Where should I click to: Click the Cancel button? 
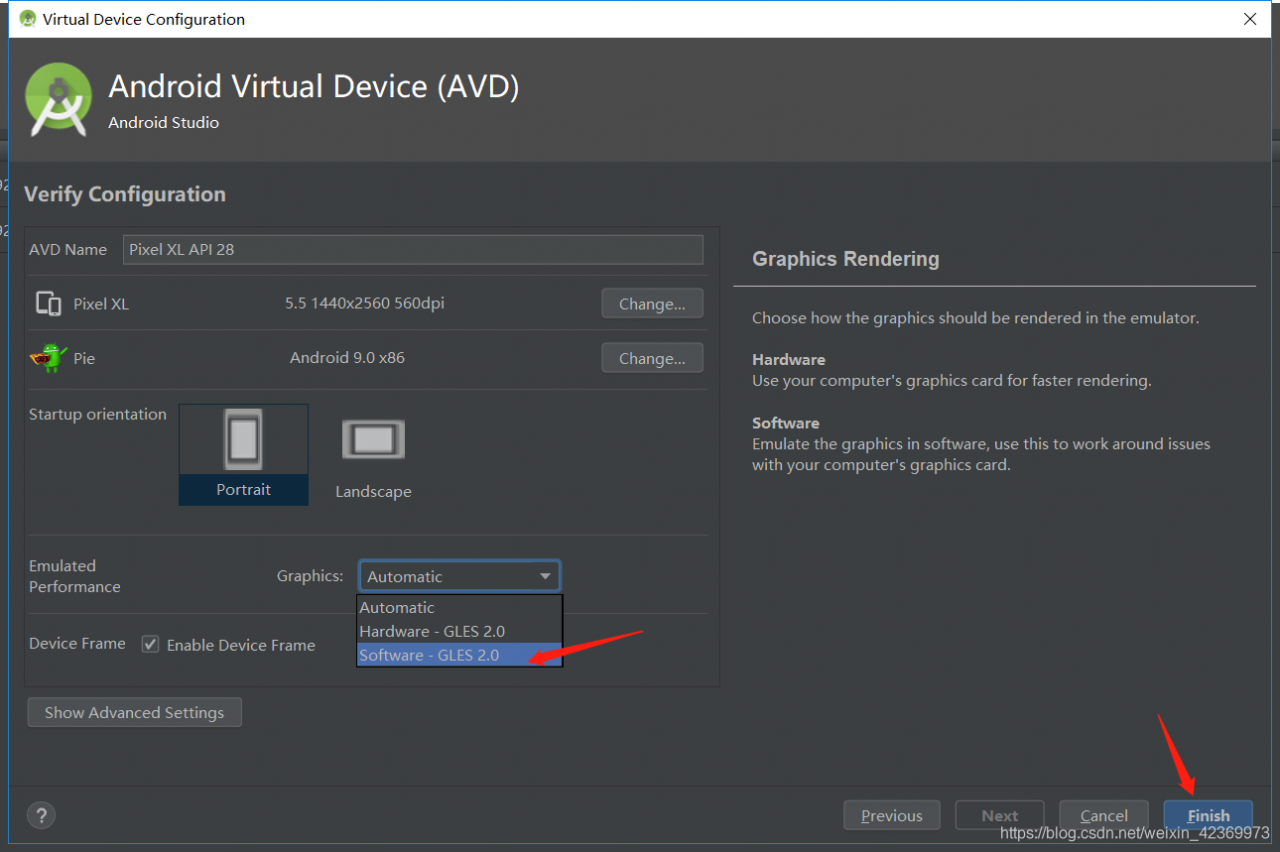pos(1104,815)
